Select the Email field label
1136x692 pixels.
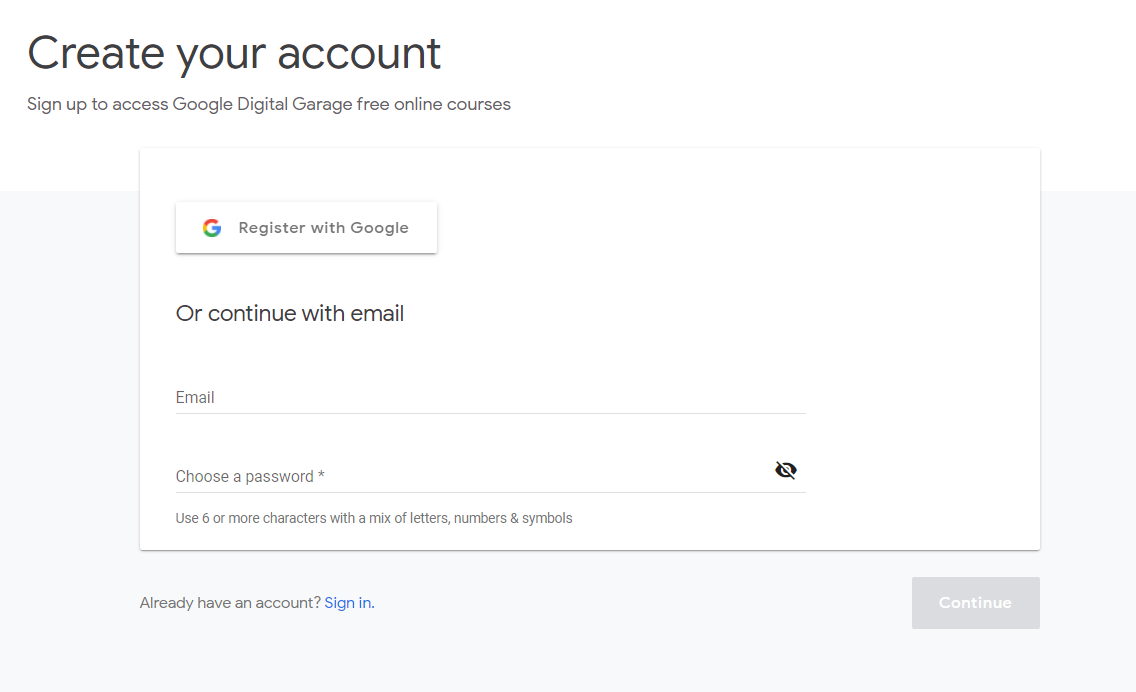pyautogui.click(x=195, y=397)
